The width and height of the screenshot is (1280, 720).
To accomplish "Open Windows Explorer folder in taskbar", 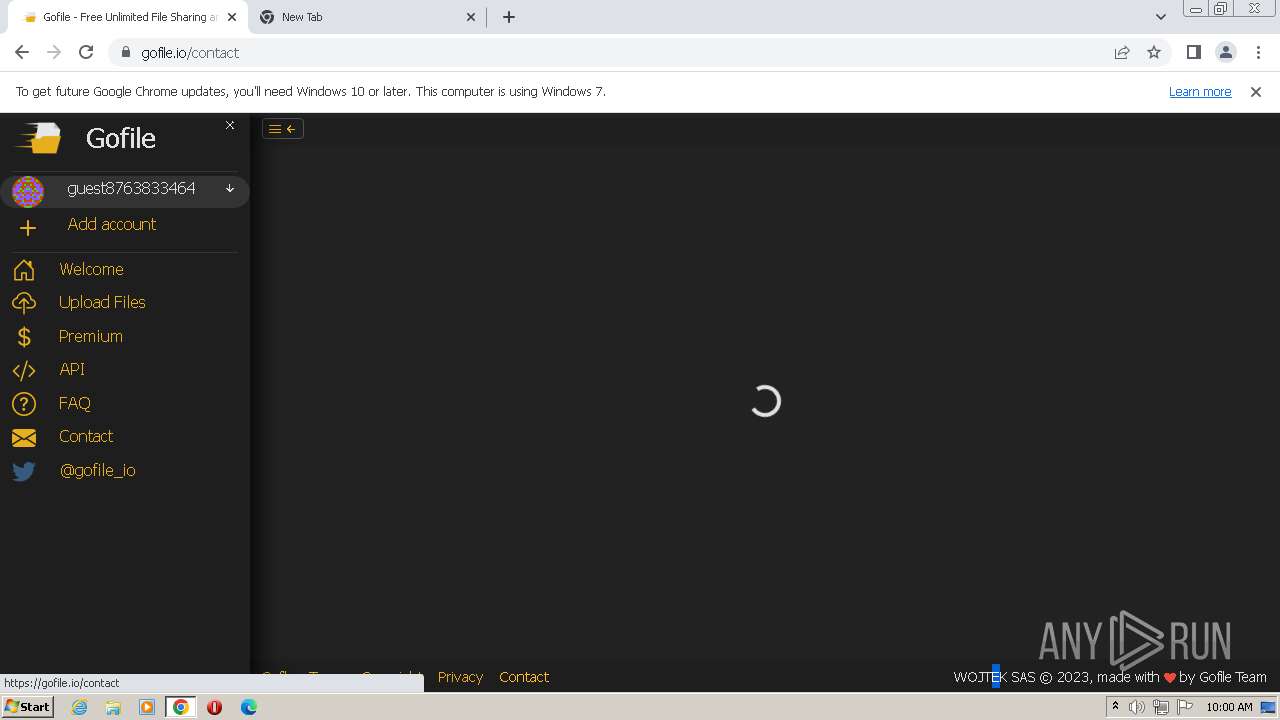I will (x=113, y=707).
